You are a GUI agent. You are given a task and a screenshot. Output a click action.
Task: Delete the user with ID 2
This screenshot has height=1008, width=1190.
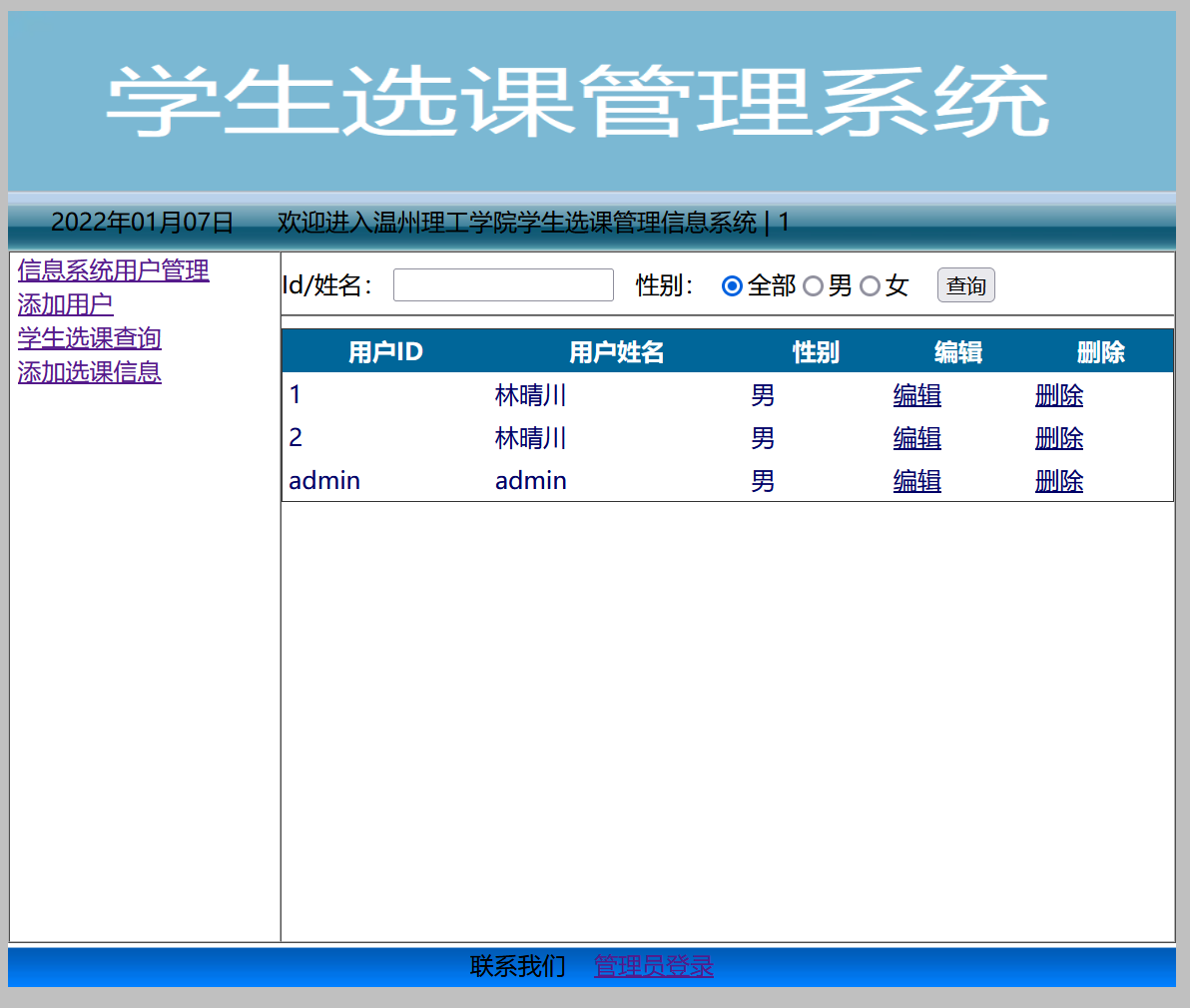1058,438
